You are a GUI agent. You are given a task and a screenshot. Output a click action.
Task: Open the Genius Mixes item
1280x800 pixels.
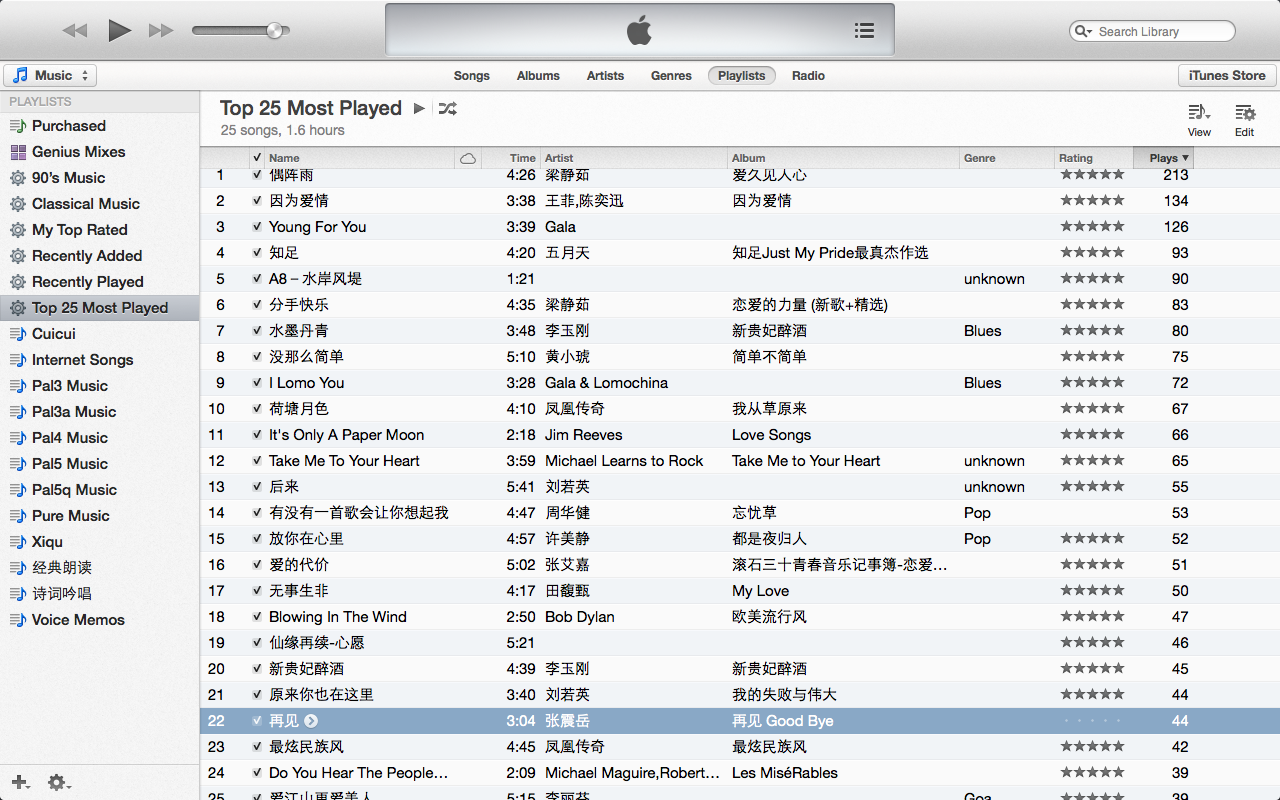click(x=100, y=152)
